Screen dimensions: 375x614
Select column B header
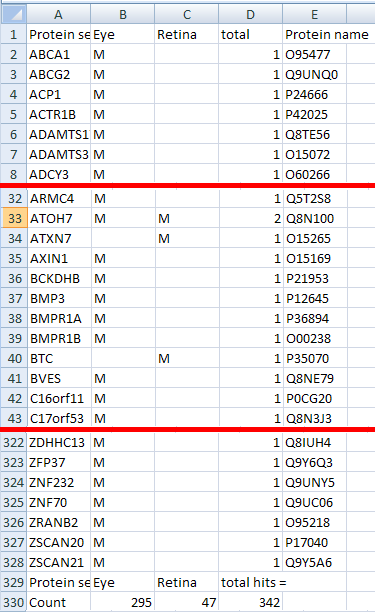point(123,14)
